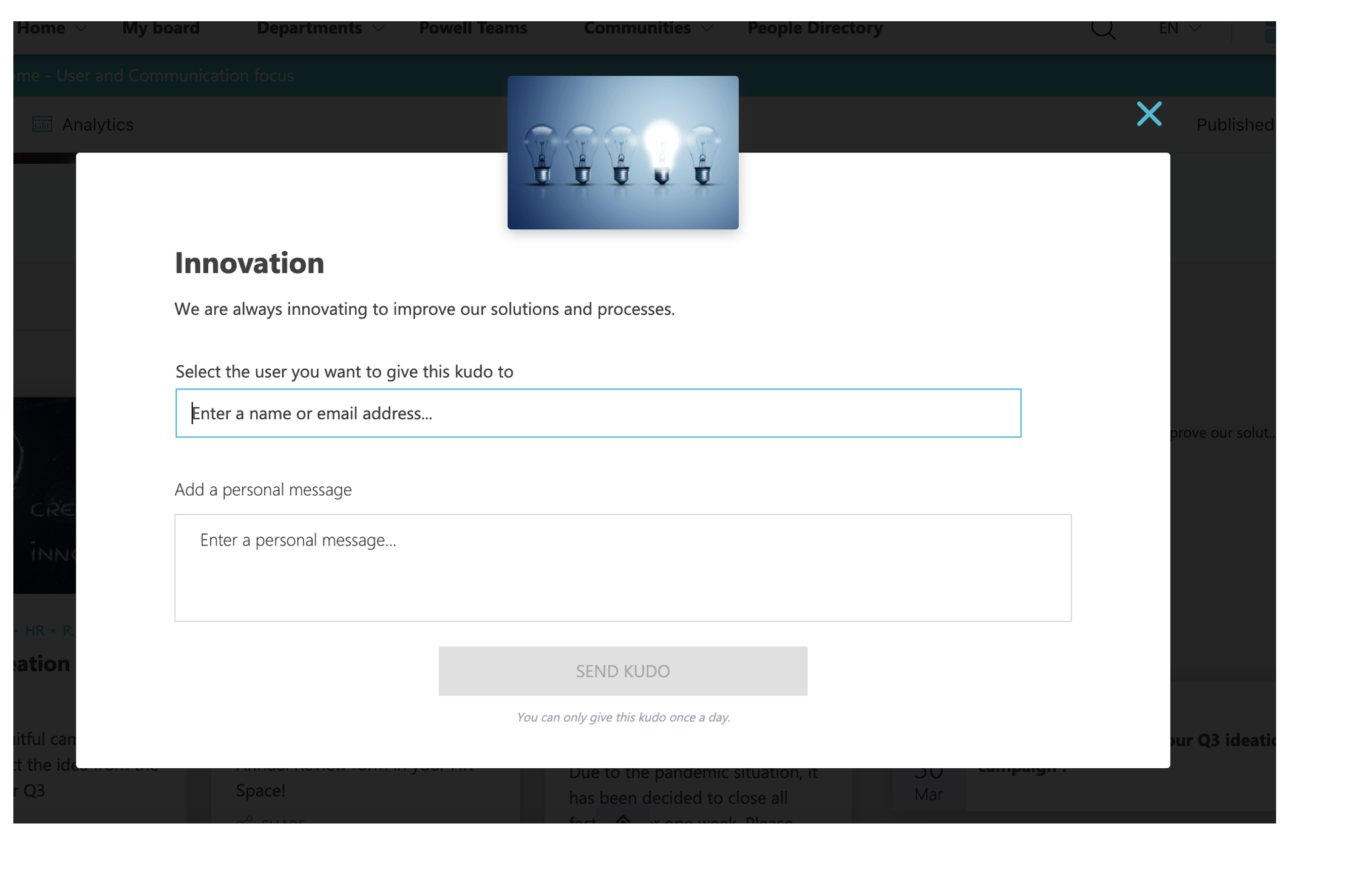
Task: Click the Published status label
Action: coord(1235,124)
